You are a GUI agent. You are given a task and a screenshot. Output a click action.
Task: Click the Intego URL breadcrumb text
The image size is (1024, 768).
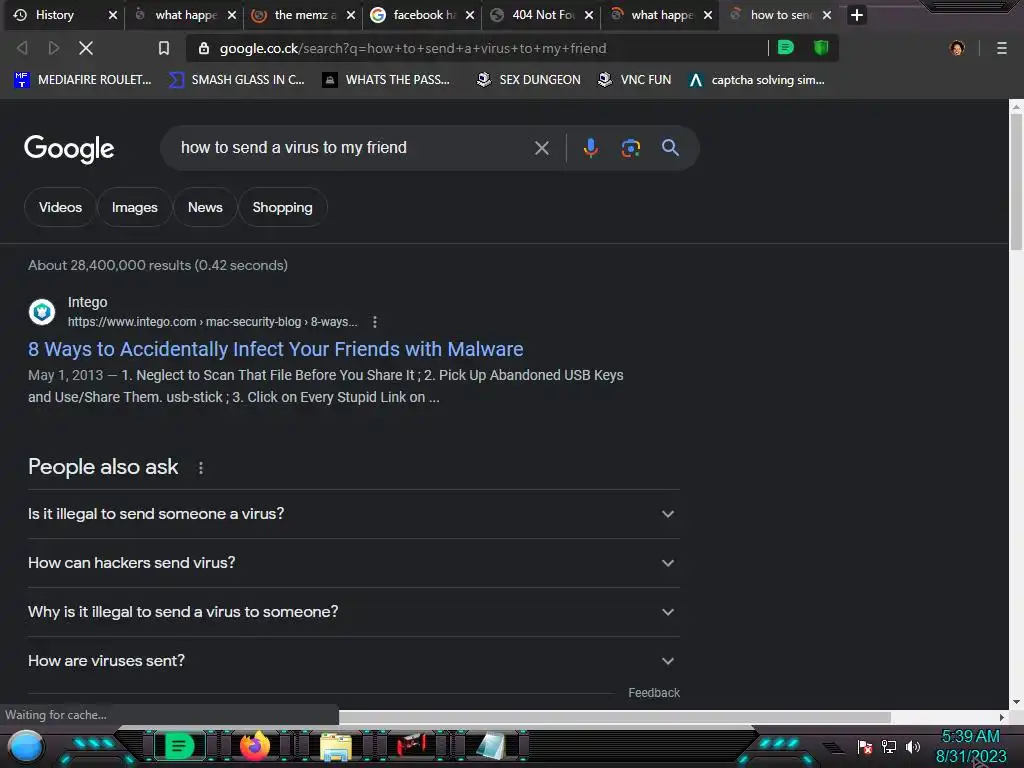click(x=212, y=322)
